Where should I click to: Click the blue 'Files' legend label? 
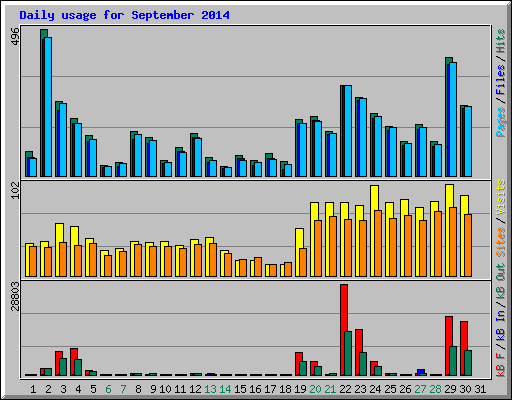[x=501, y=80]
